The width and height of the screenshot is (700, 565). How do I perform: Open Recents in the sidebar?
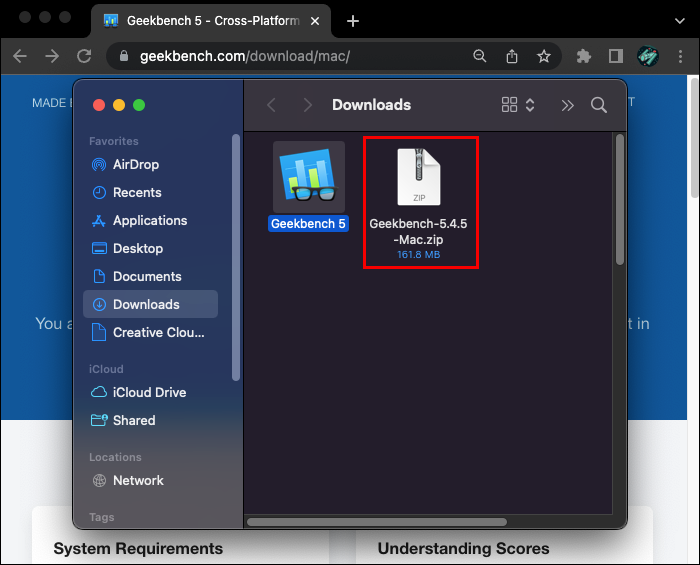click(150, 192)
